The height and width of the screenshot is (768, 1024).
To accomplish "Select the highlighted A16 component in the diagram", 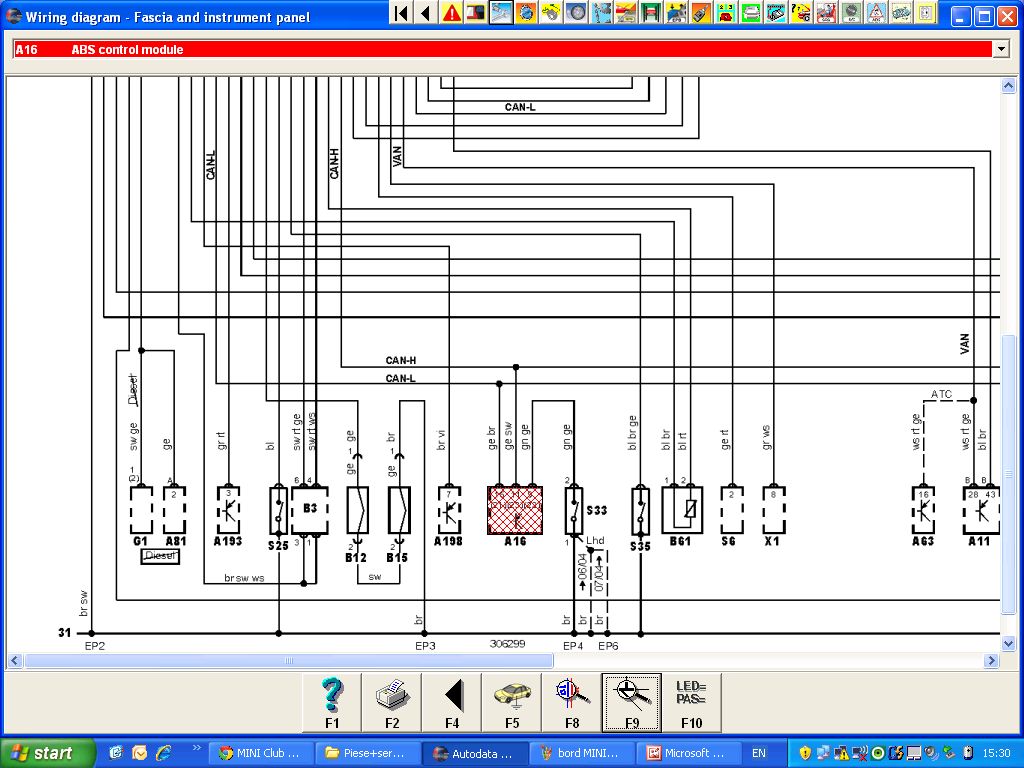I will 515,511.
